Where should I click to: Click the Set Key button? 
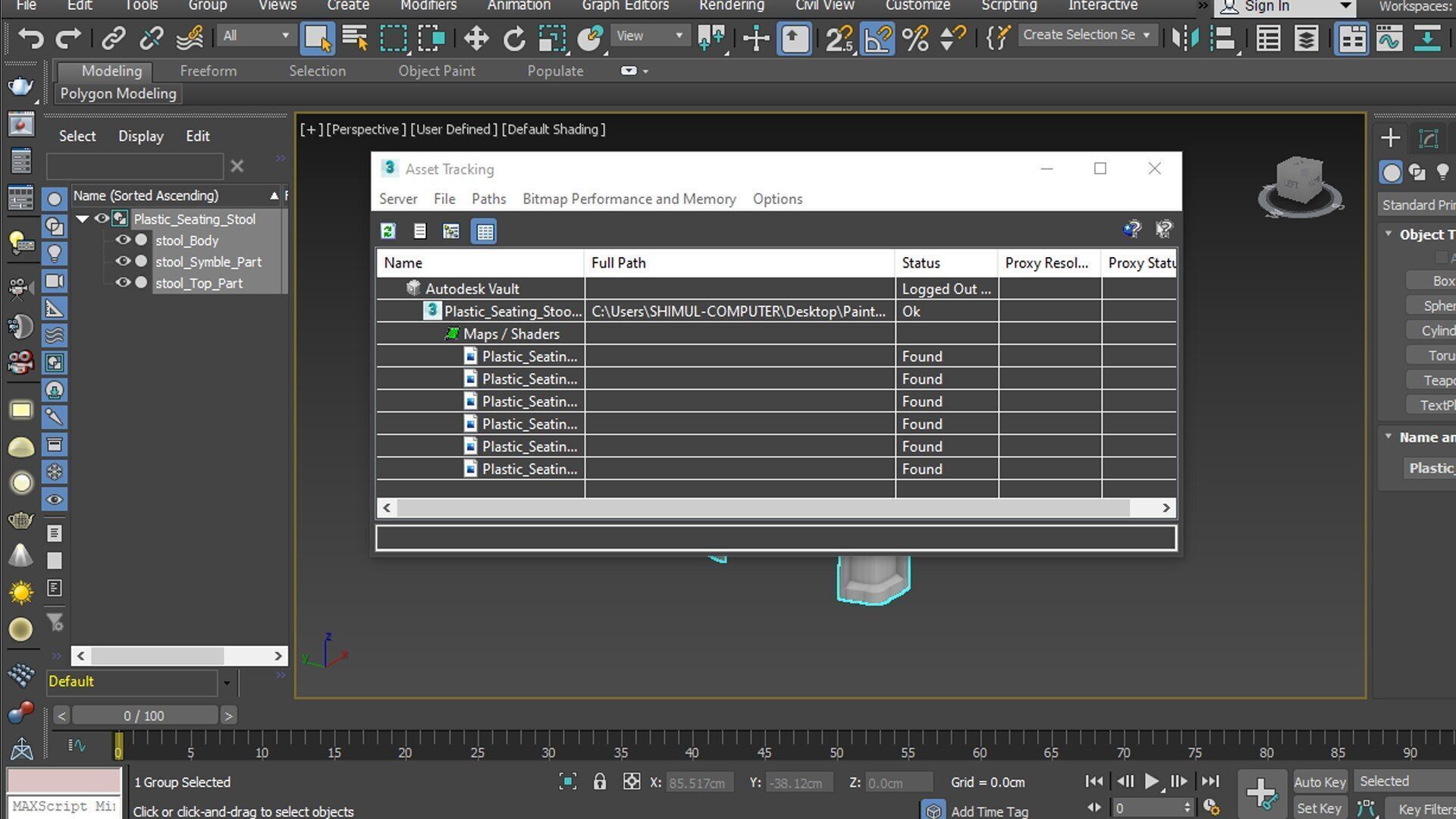point(1319,808)
